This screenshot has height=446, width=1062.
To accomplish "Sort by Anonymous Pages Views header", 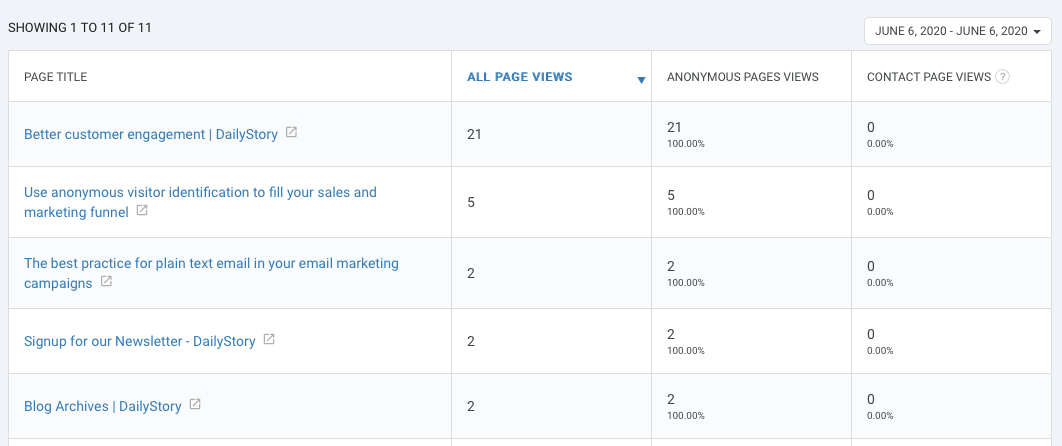I will (742, 77).
